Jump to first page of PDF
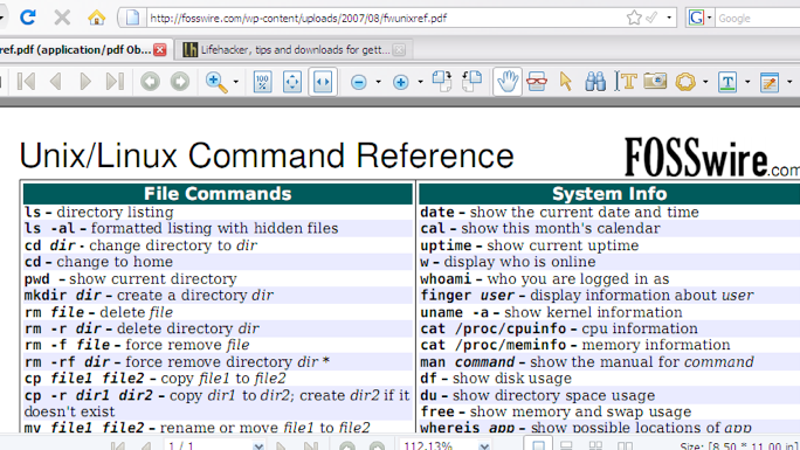800x450 pixels. [26, 81]
